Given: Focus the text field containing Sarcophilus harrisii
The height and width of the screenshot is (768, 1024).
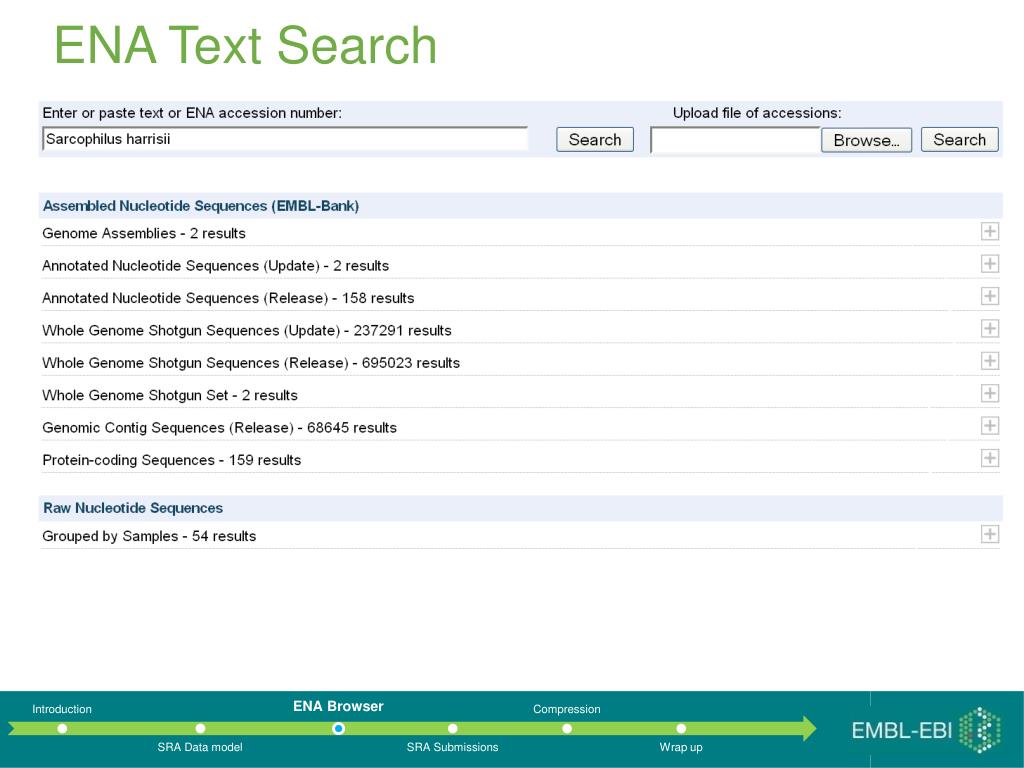Looking at the screenshot, I should 285,139.
